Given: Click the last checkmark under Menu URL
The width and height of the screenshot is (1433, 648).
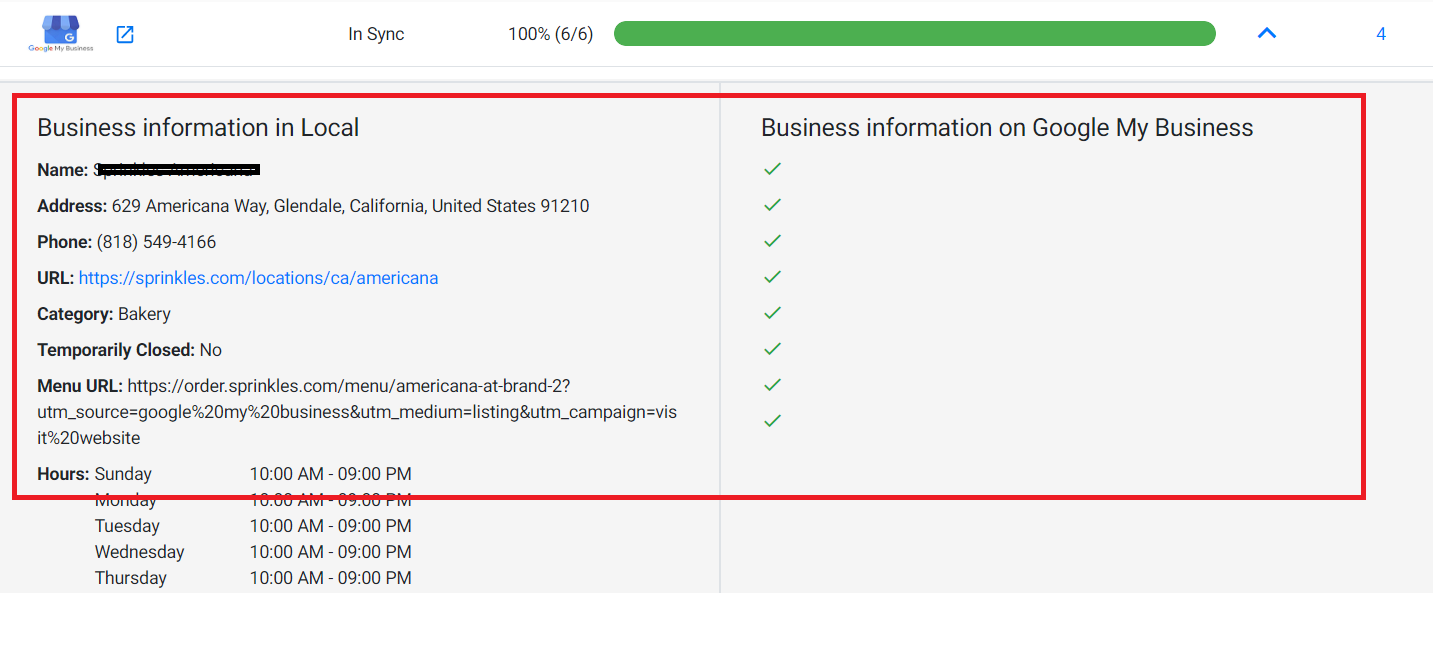Looking at the screenshot, I should click(x=772, y=421).
